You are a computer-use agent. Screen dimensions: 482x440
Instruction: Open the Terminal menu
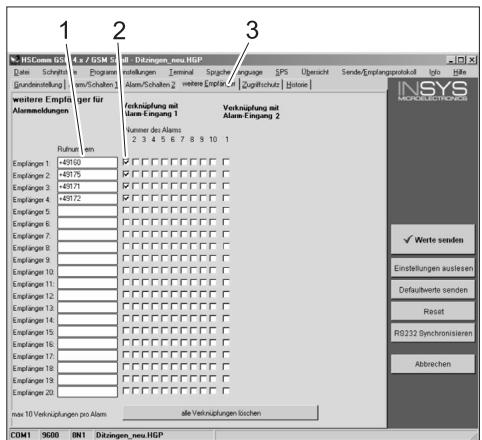click(181, 72)
